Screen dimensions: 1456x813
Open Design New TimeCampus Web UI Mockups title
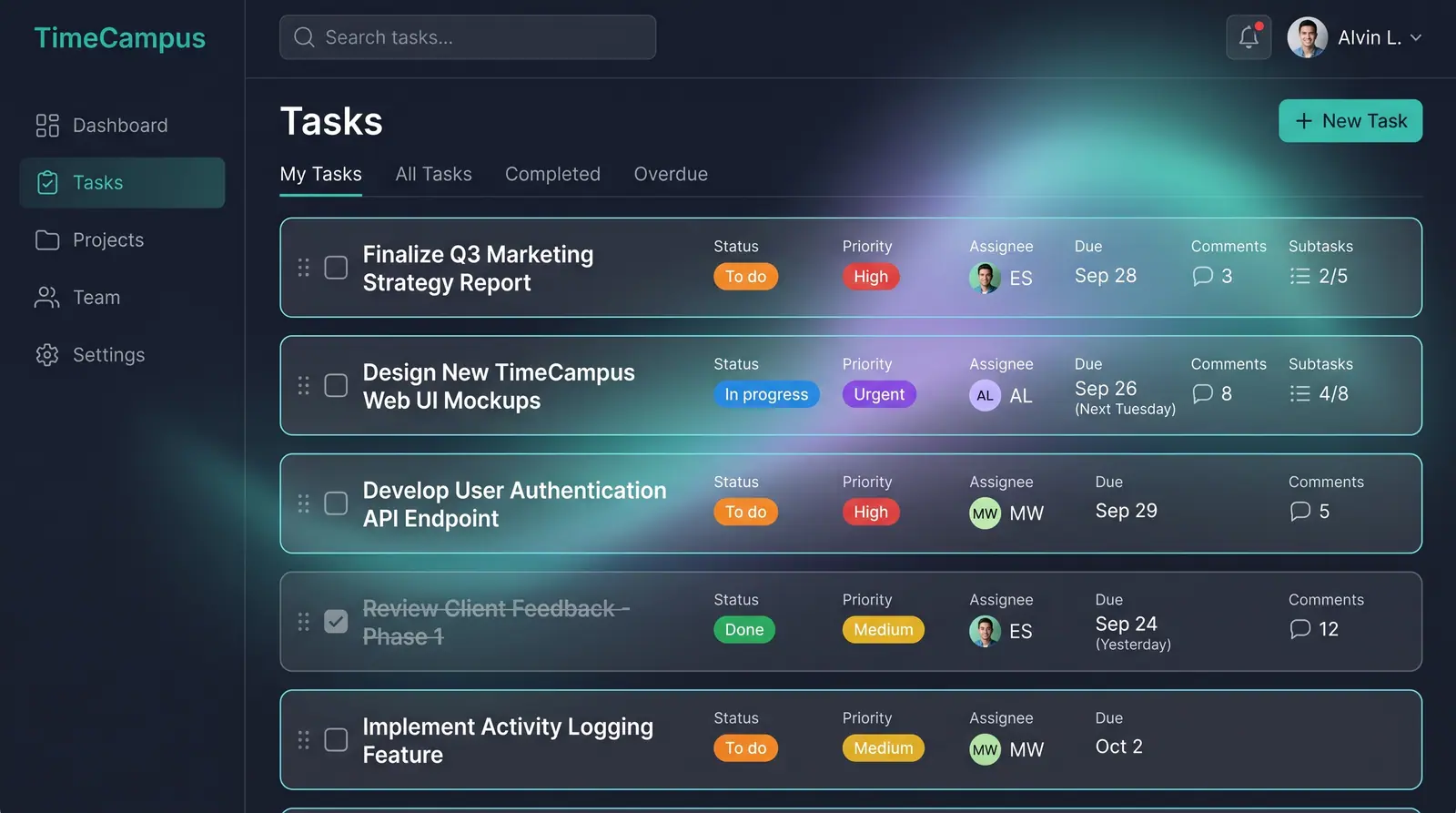[499, 387]
